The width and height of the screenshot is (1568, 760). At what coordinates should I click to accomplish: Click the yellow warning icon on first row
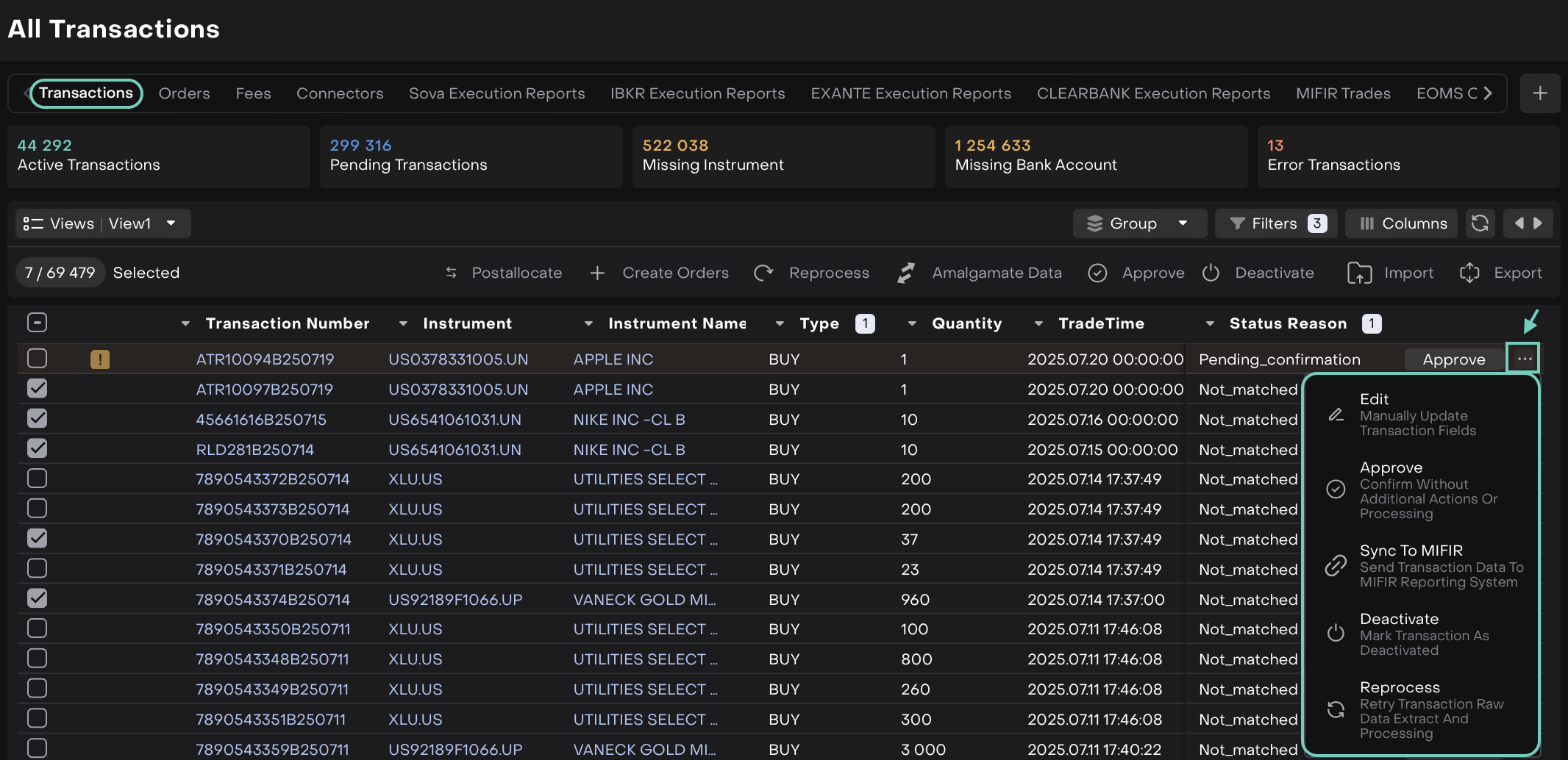coord(100,359)
